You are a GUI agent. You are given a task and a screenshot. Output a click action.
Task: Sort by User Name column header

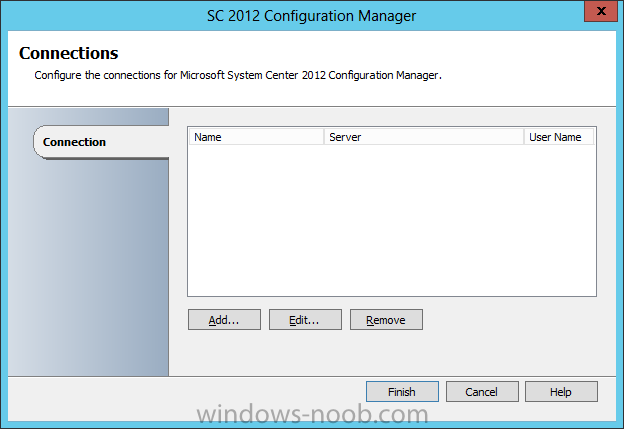[x=559, y=137]
